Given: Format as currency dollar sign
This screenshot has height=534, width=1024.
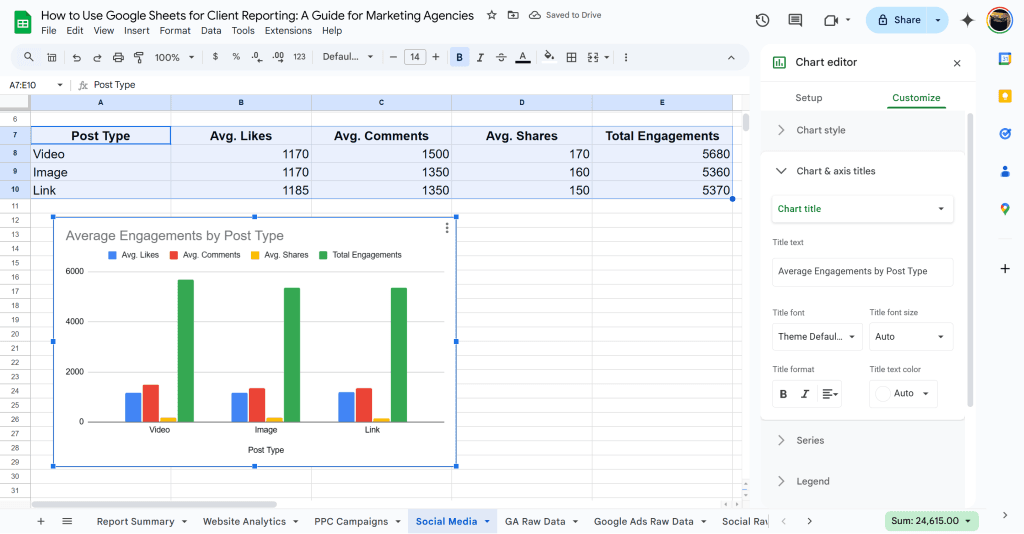Looking at the screenshot, I should tap(215, 57).
